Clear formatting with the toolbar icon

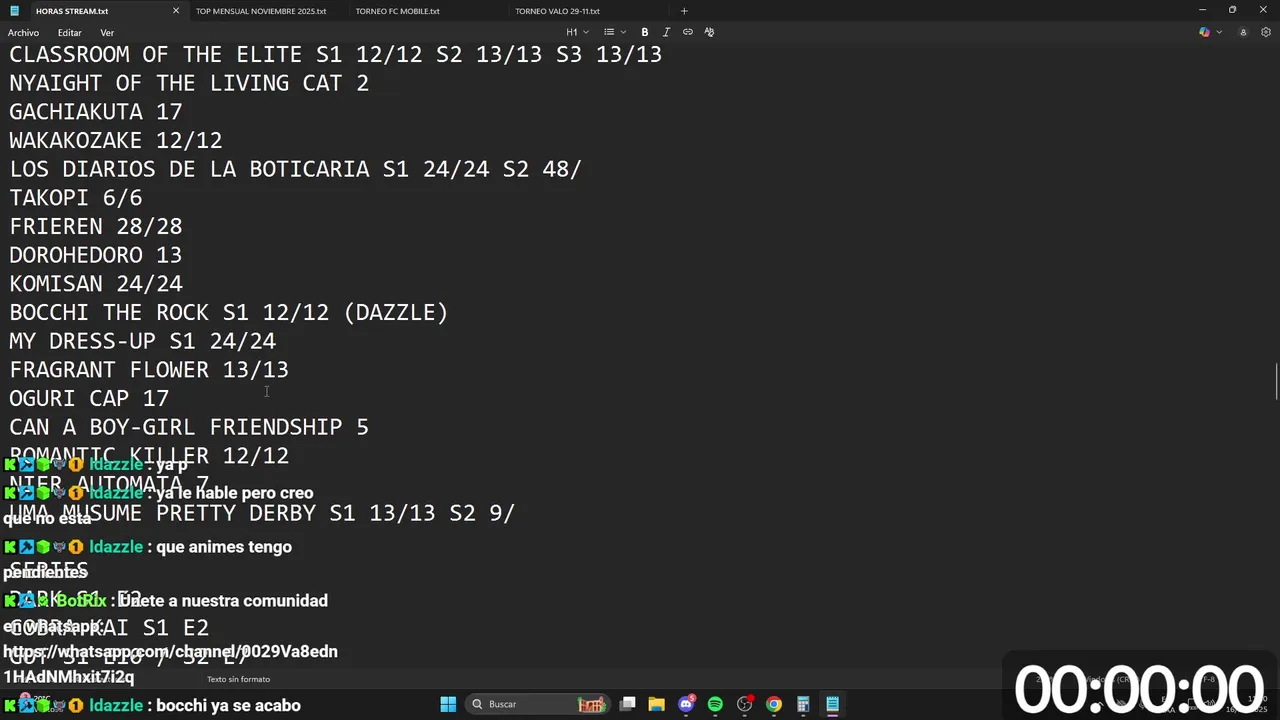(x=710, y=32)
